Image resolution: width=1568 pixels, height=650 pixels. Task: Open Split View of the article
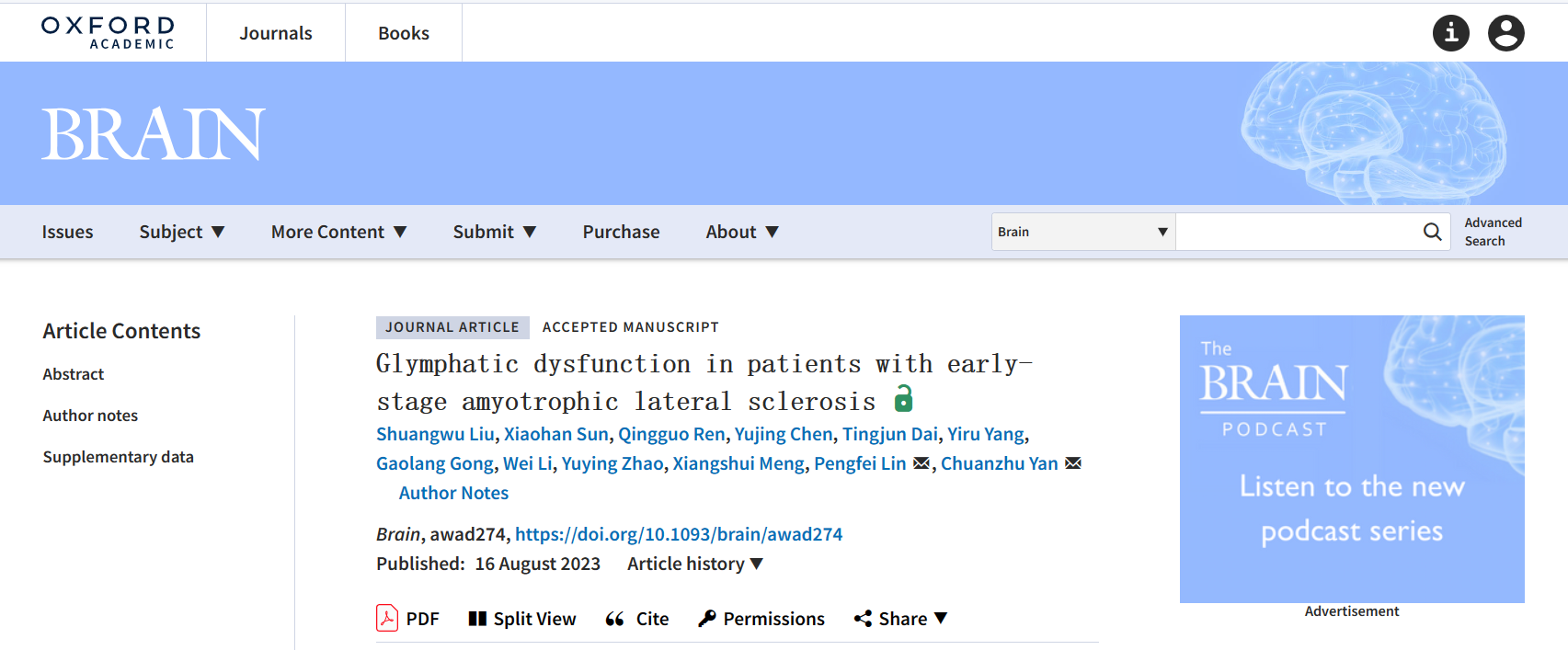pyautogui.click(x=522, y=619)
